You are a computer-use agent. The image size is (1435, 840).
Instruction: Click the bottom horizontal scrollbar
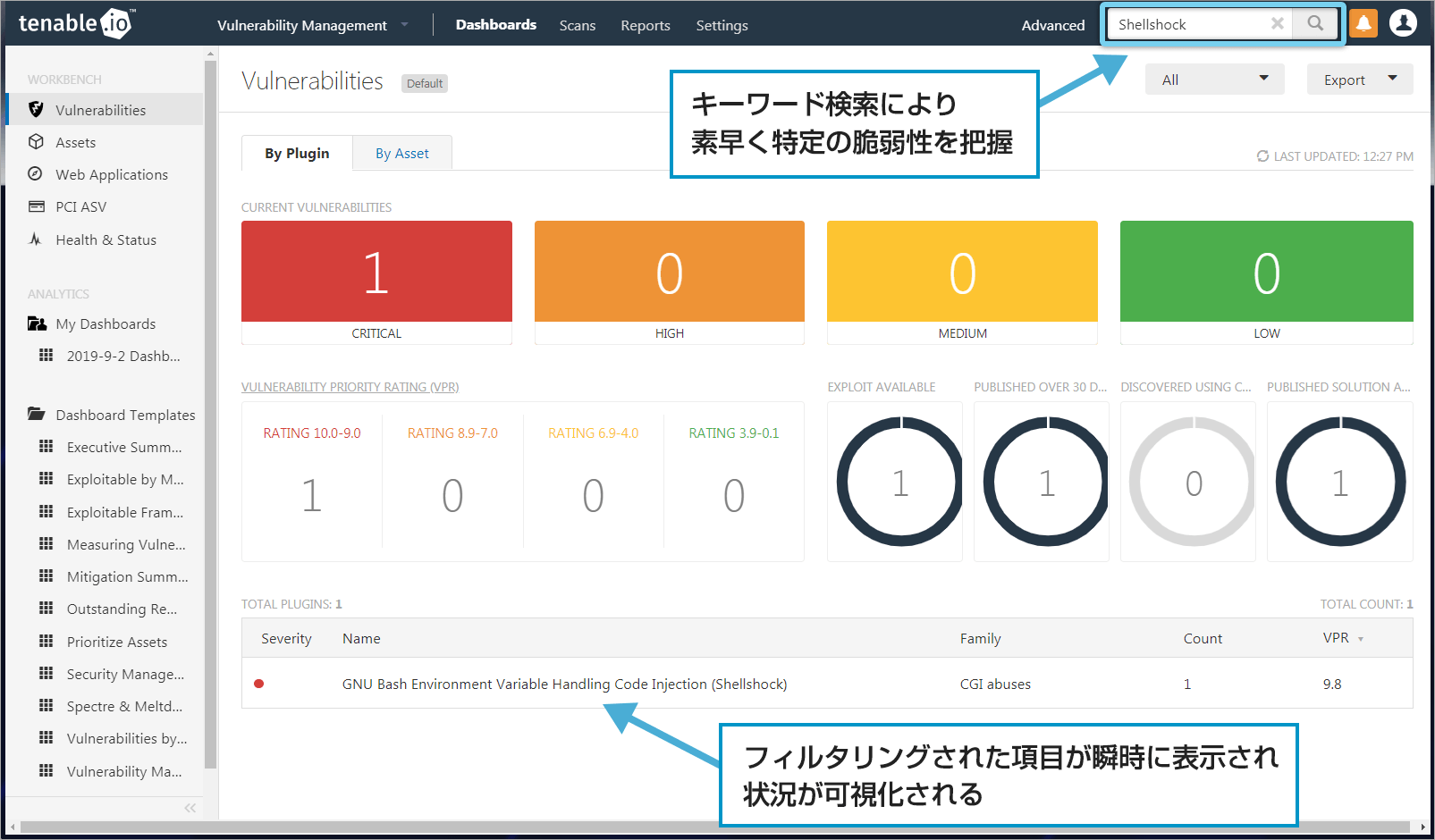[715, 827]
